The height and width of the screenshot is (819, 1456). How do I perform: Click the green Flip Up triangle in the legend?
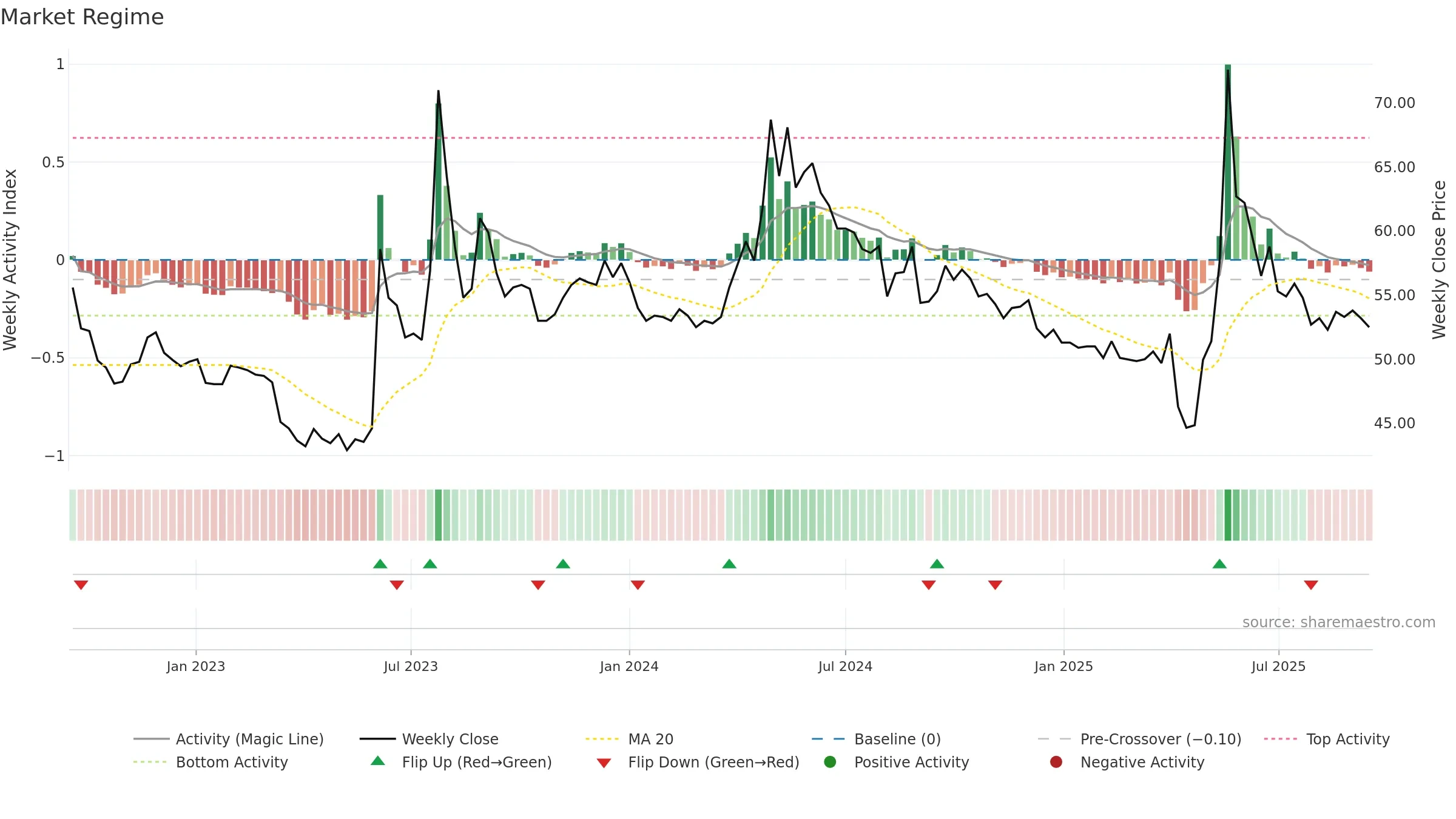(378, 761)
